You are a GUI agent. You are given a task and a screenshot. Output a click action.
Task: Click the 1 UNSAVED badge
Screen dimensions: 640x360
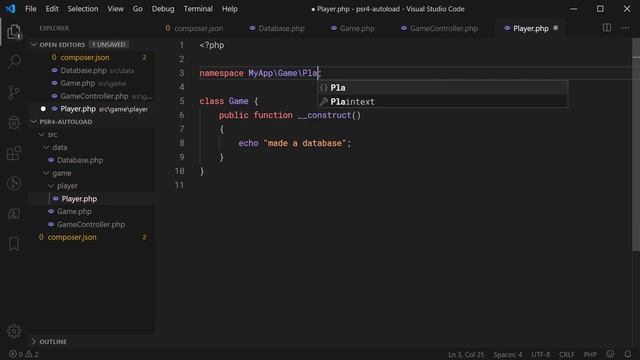point(109,44)
